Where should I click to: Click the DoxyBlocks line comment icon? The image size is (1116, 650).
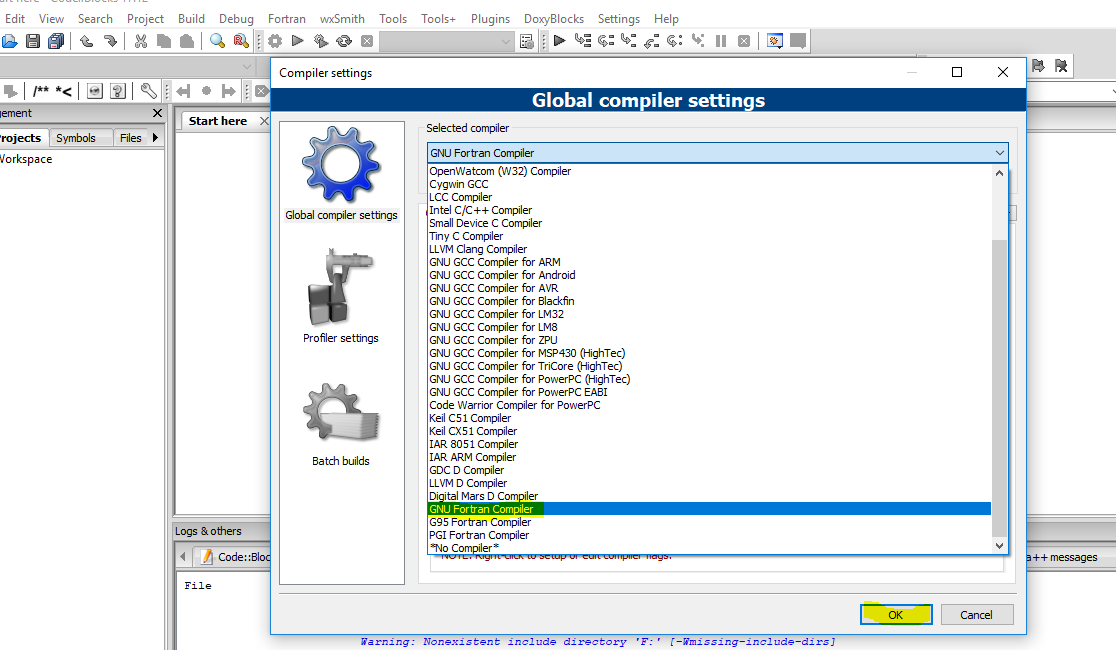63,91
